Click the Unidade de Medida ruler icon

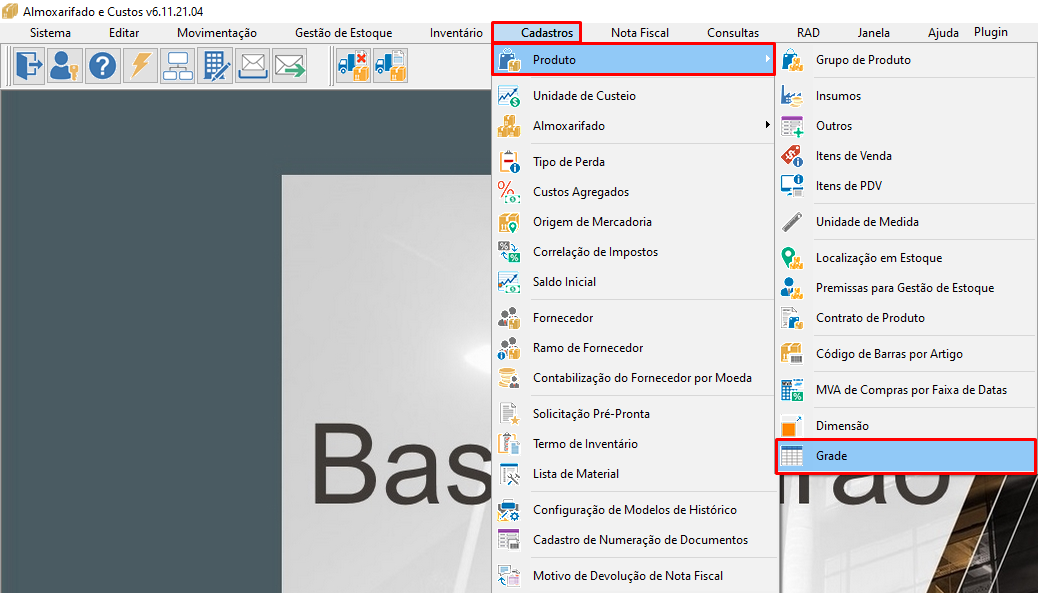click(792, 222)
